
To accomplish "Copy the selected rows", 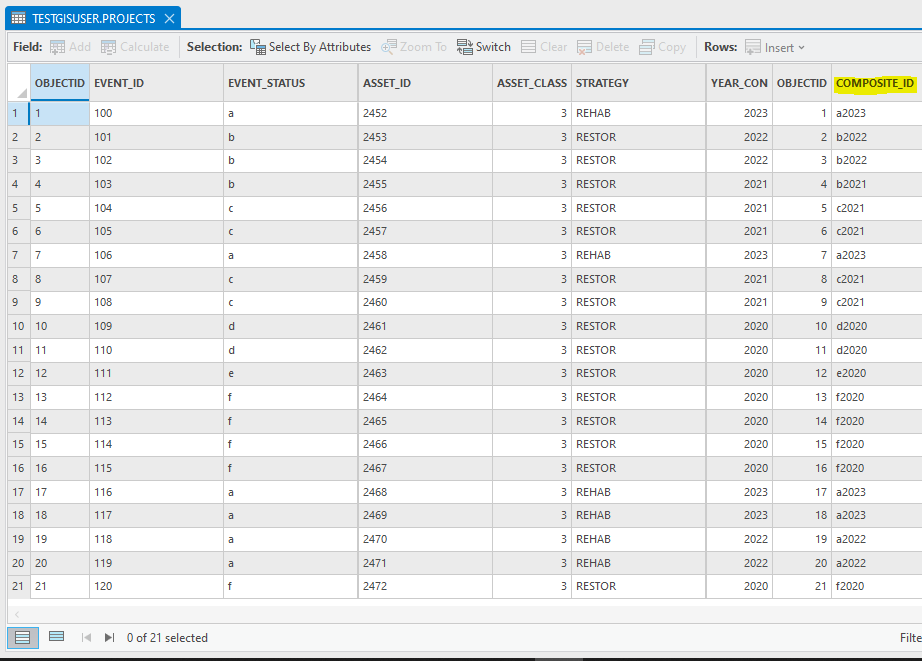I will coord(661,46).
